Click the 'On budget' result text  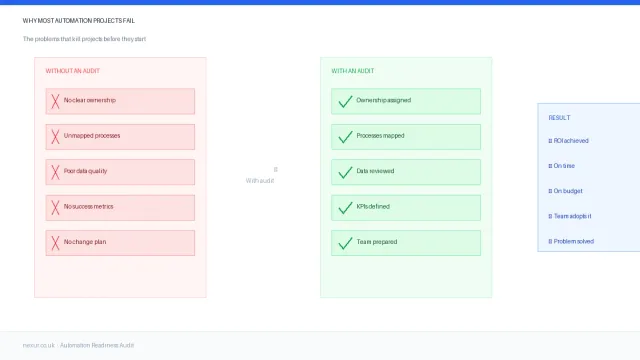568,191
